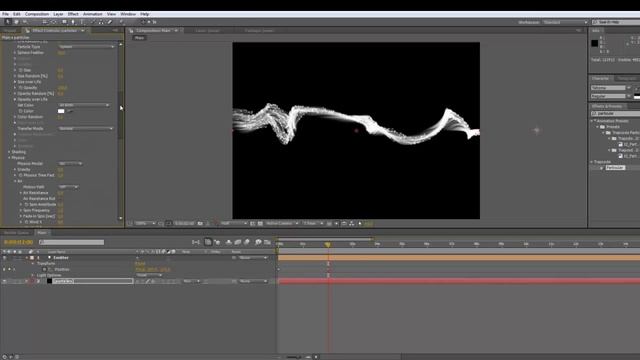The height and width of the screenshot is (360, 640).
Task: Click the Always Preview This View icon
Action: pos(129,224)
